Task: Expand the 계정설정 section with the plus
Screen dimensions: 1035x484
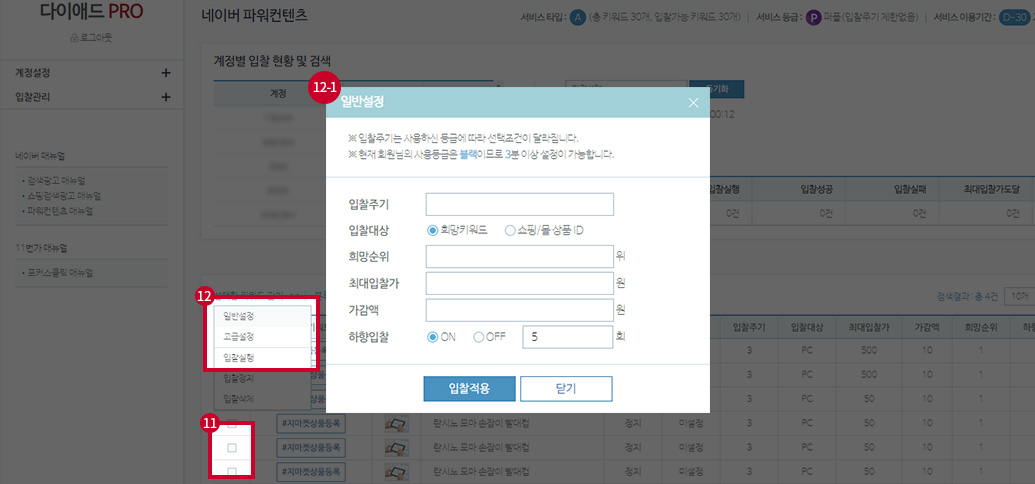Action: (166, 73)
